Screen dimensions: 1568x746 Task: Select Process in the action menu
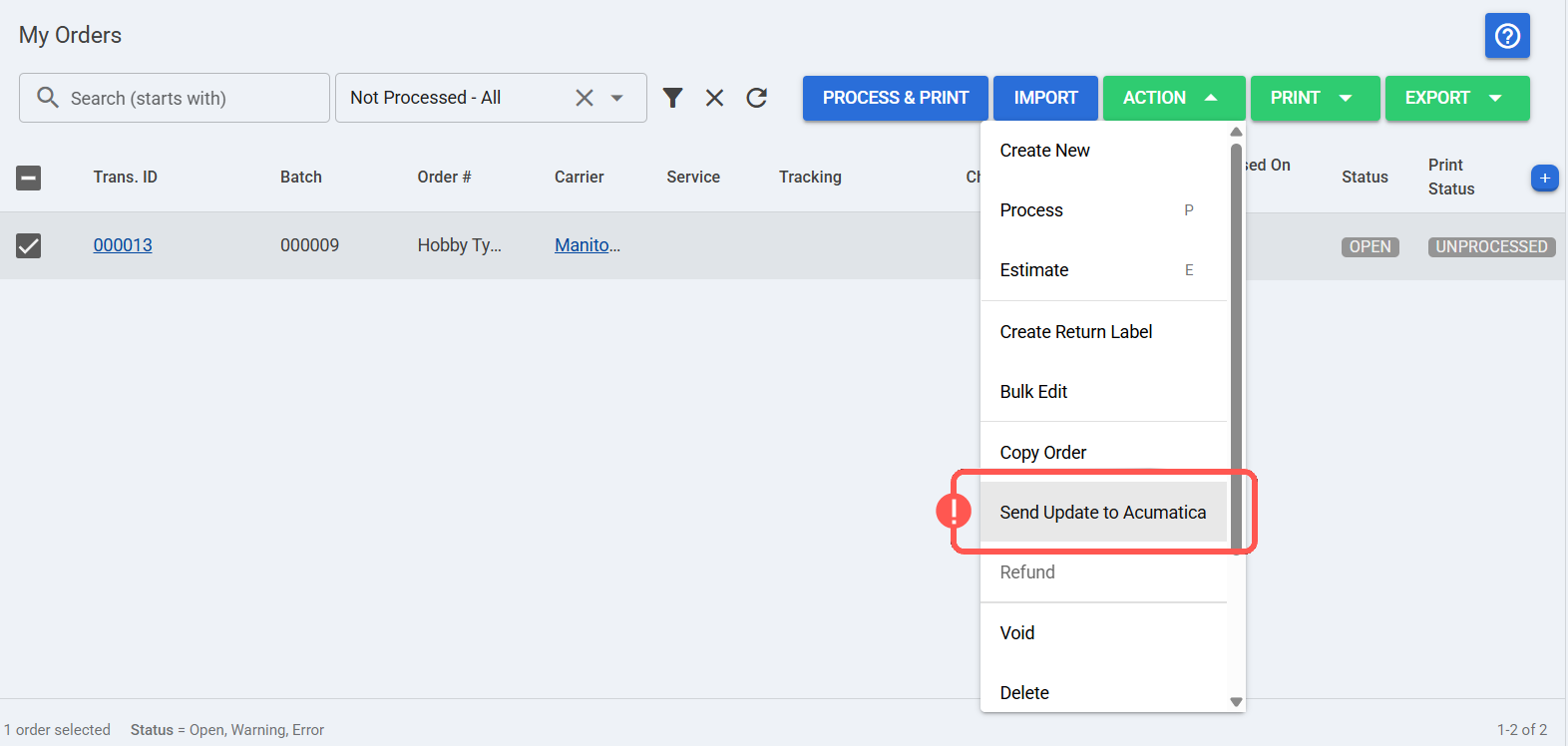coord(1103,210)
